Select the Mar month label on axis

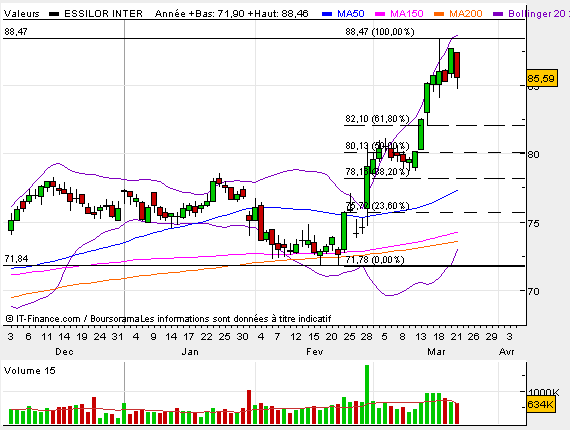pyautogui.click(x=436, y=352)
